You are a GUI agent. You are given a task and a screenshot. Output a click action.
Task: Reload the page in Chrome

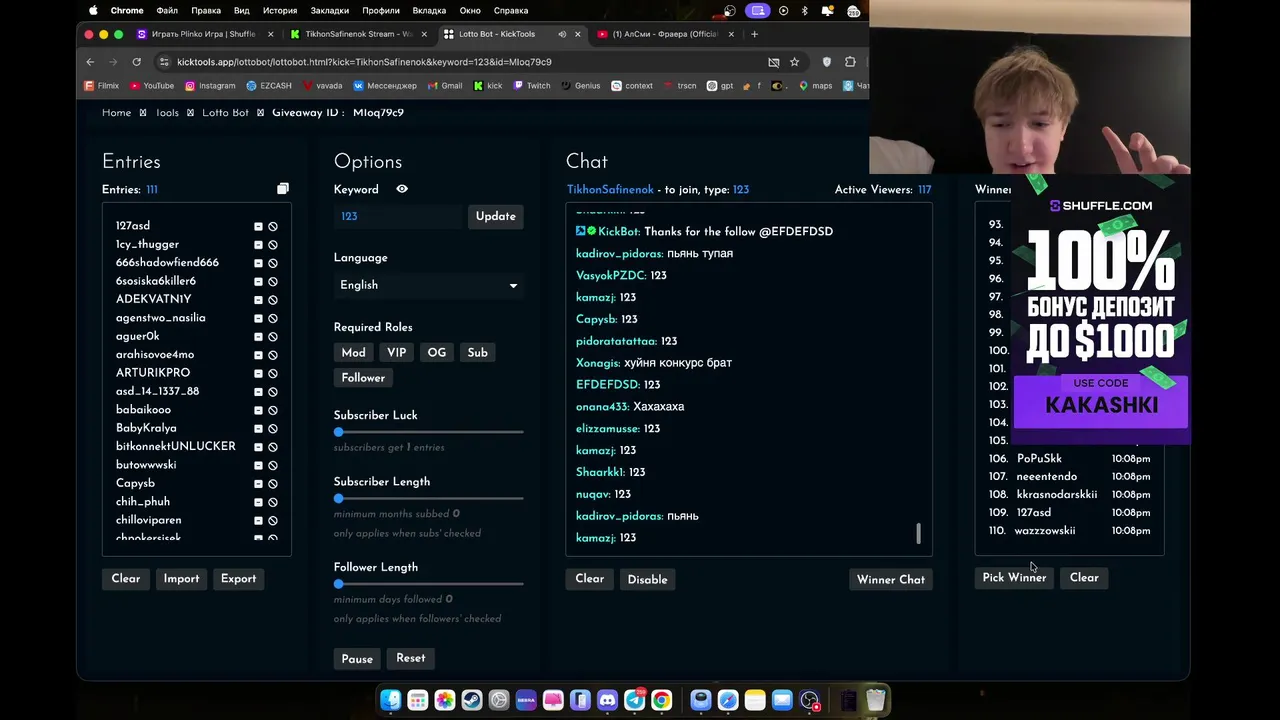click(136, 62)
